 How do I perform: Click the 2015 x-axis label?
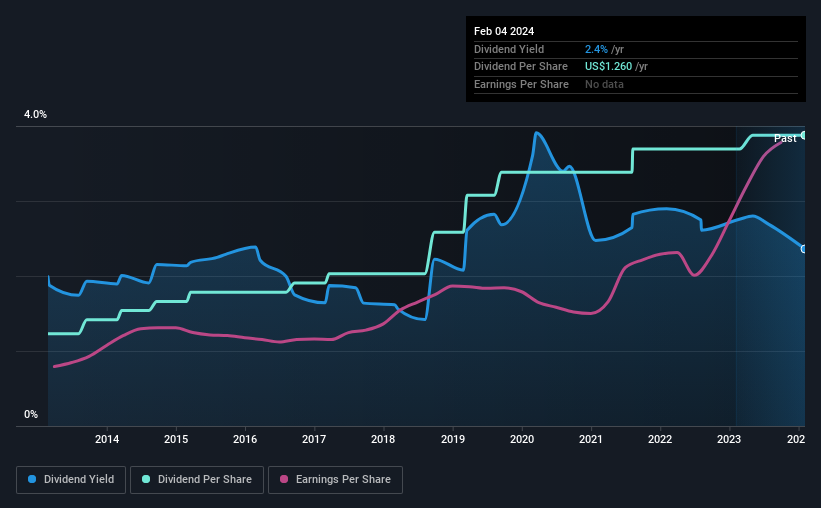(x=176, y=439)
